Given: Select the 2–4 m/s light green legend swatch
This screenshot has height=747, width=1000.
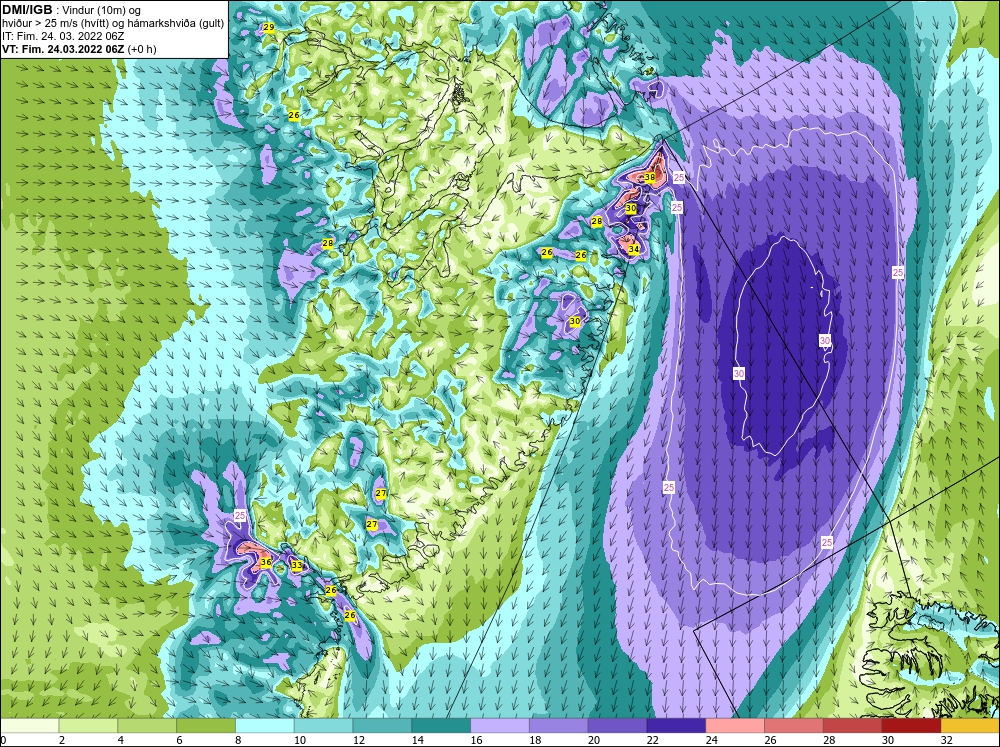Looking at the screenshot, I should tap(88, 725).
